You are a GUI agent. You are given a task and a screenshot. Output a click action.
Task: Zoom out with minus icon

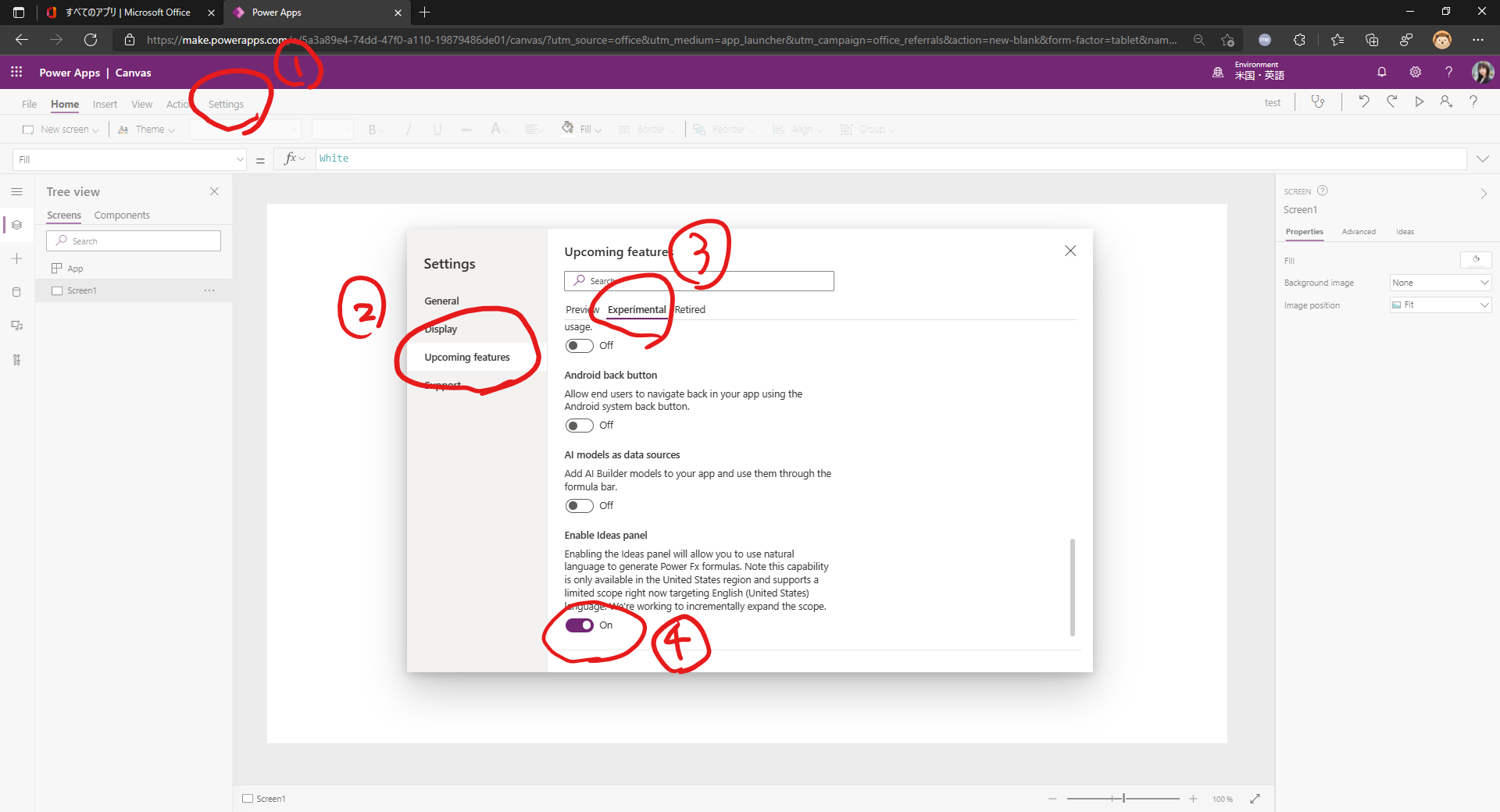tap(1052, 799)
